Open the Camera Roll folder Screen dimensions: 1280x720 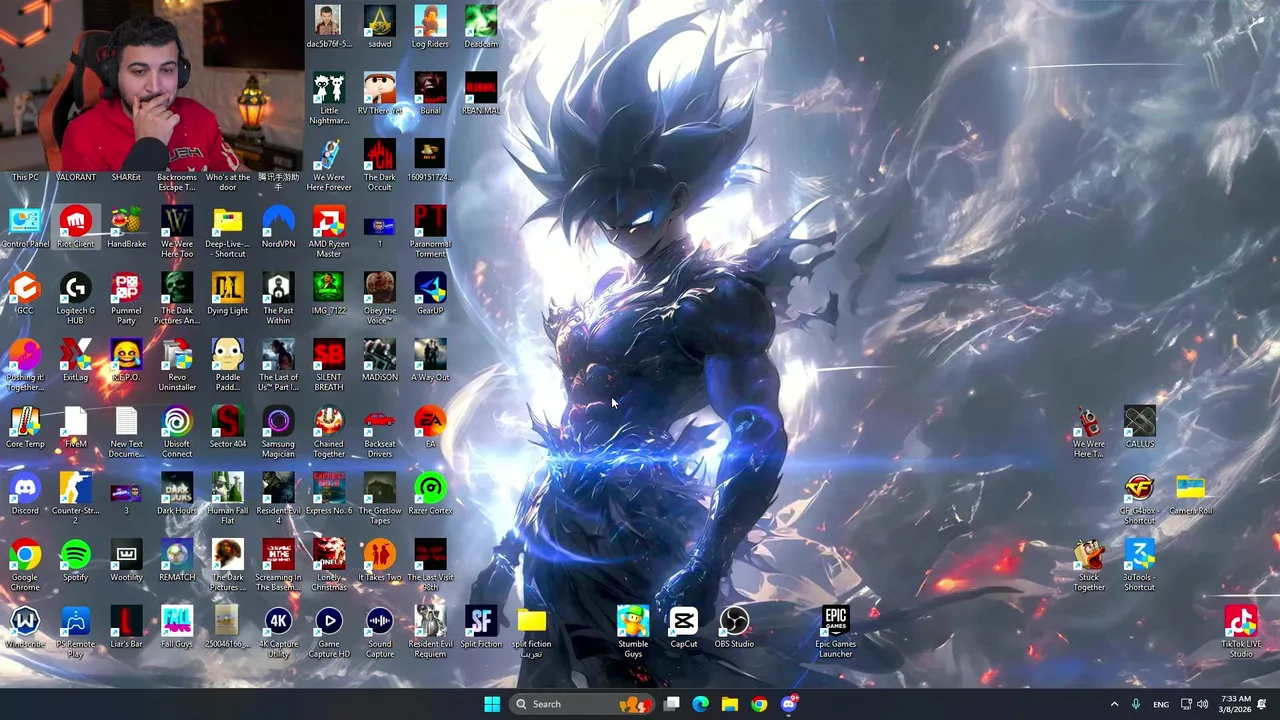pos(1190,495)
